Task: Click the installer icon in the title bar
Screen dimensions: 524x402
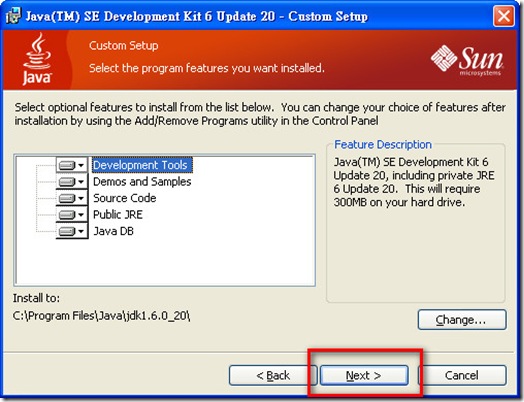Action: [x=13, y=16]
